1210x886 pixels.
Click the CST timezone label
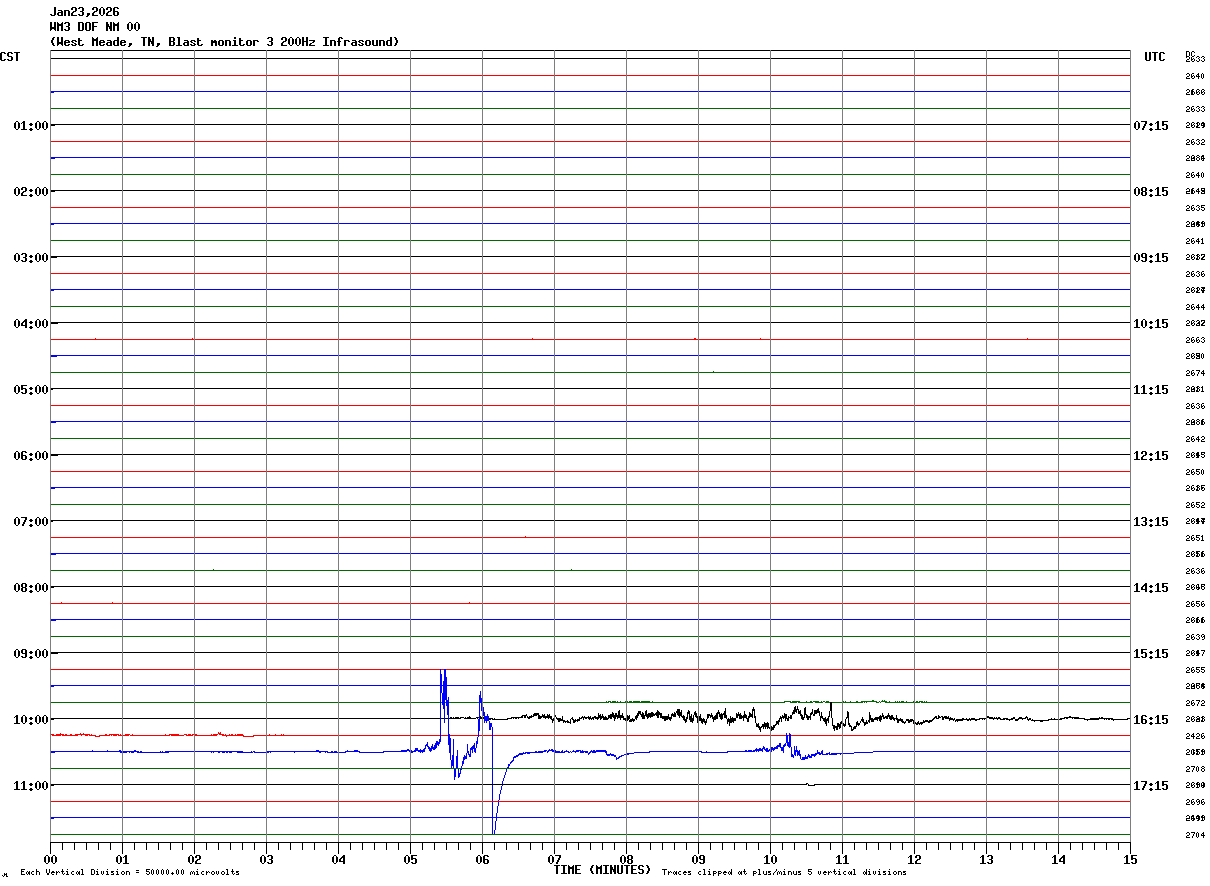pyautogui.click(x=10, y=57)
